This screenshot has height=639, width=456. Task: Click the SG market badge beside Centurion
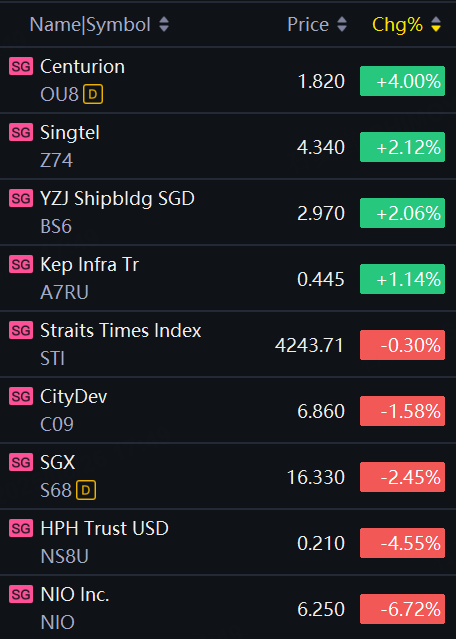(x=21, y=66)
